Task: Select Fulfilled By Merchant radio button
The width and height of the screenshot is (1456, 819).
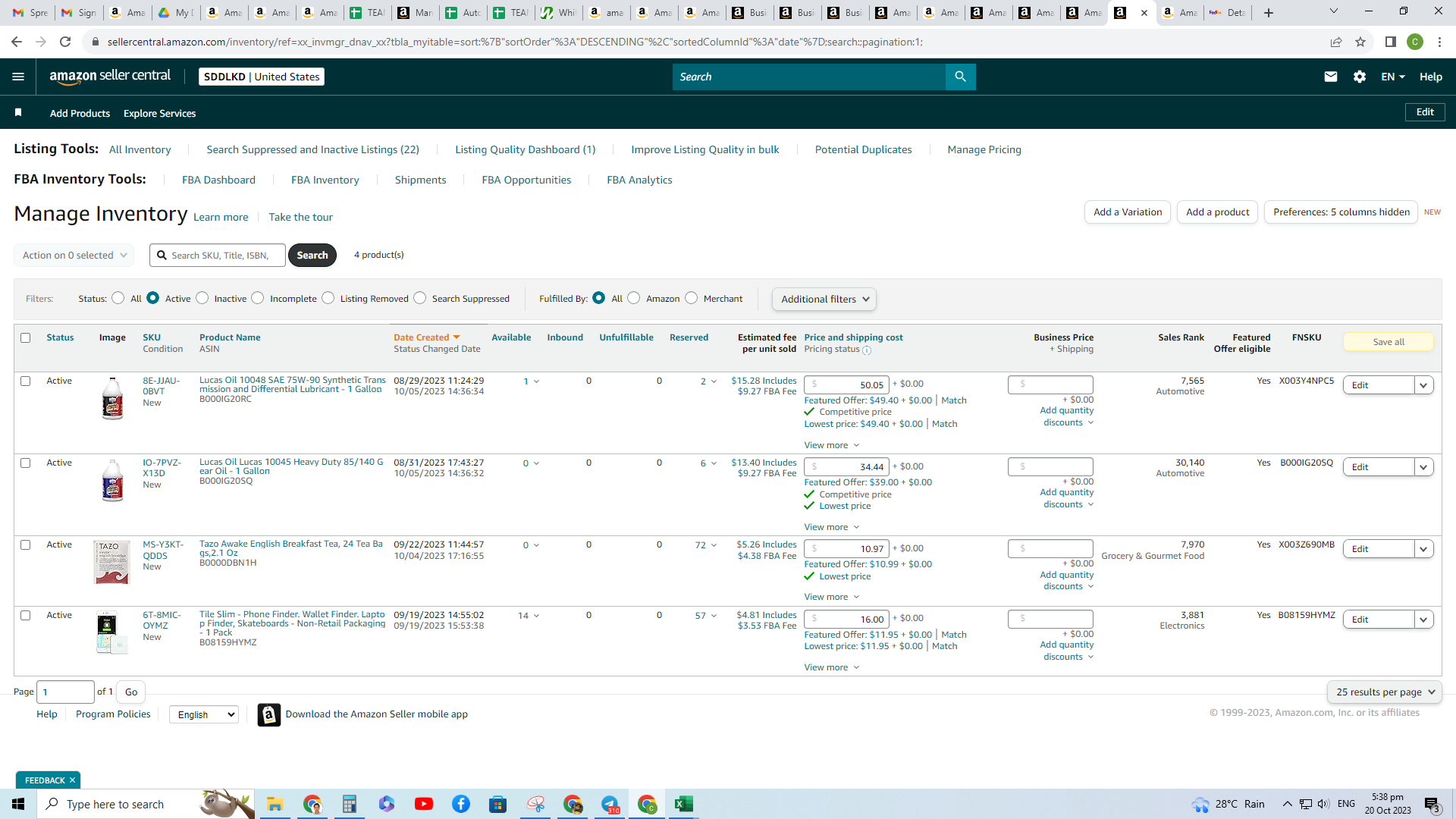Action: click(x=692, y=298)
